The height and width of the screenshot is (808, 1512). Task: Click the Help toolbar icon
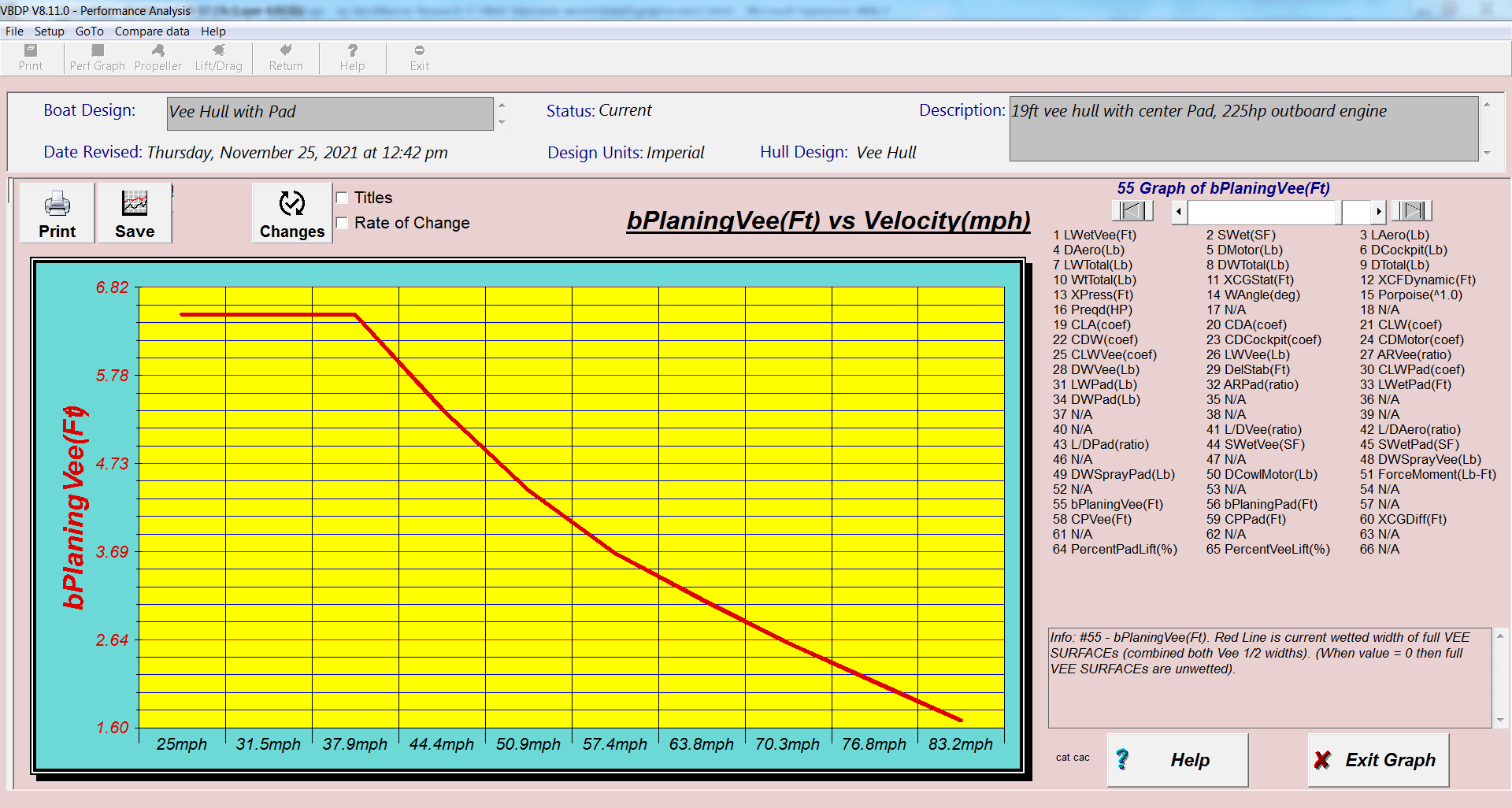click(x=352, y=58)
